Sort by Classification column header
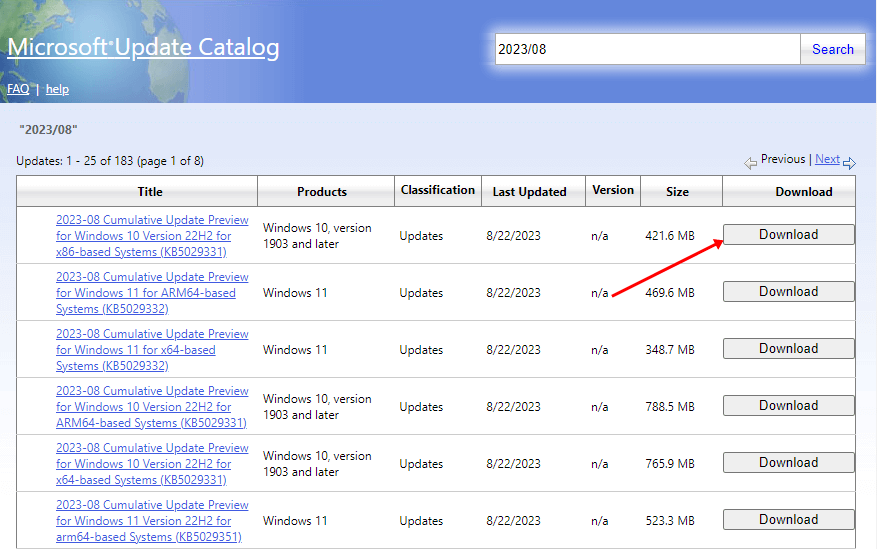 coord(438,190)
